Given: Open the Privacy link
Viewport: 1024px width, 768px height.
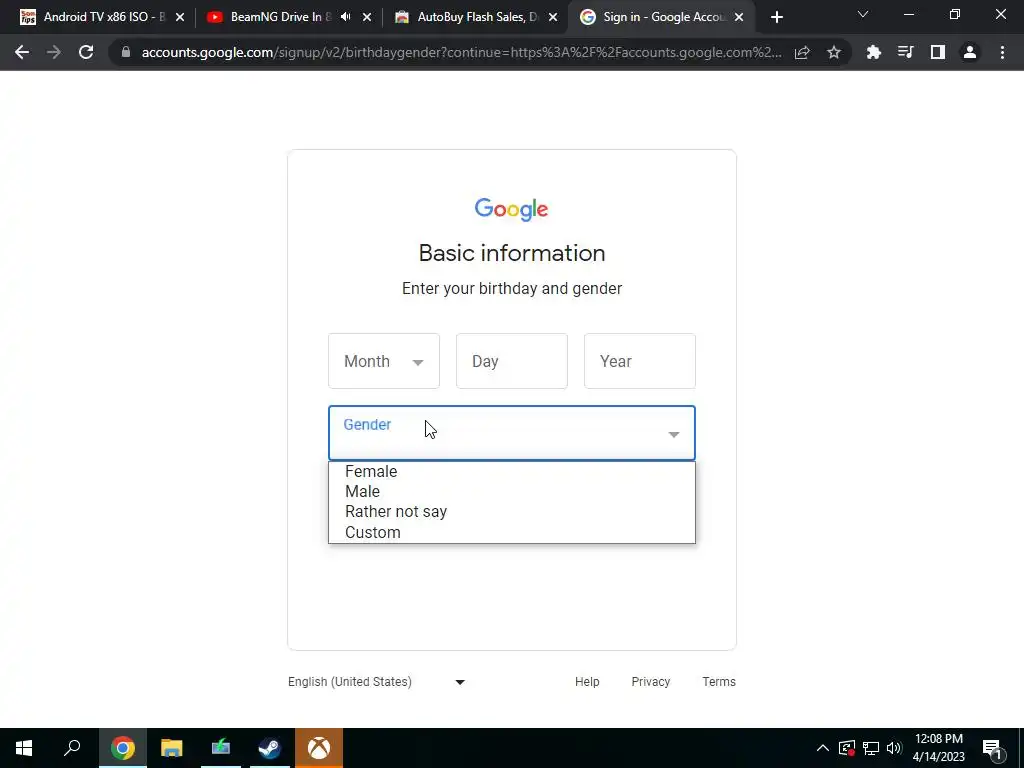Looking at the screenshot, I should 650,682.
